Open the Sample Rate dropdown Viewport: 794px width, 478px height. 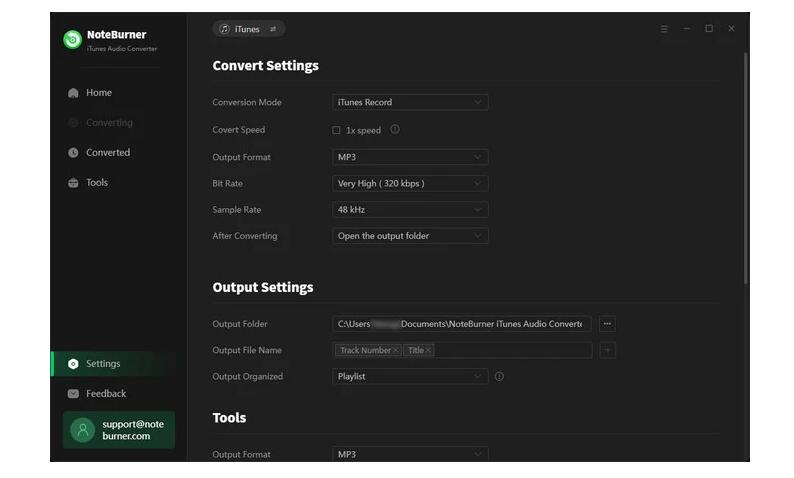[410, 210]
